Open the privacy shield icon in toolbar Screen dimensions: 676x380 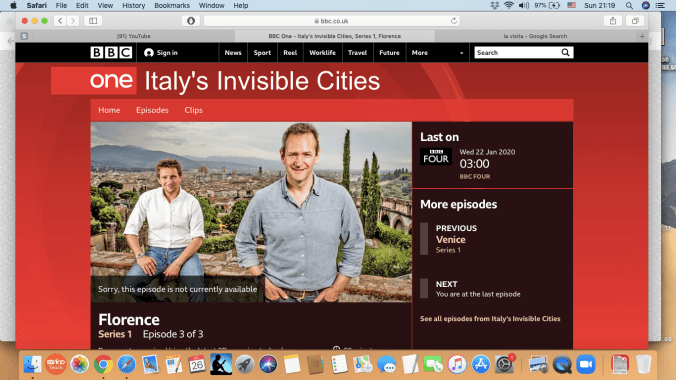(191, 21)
